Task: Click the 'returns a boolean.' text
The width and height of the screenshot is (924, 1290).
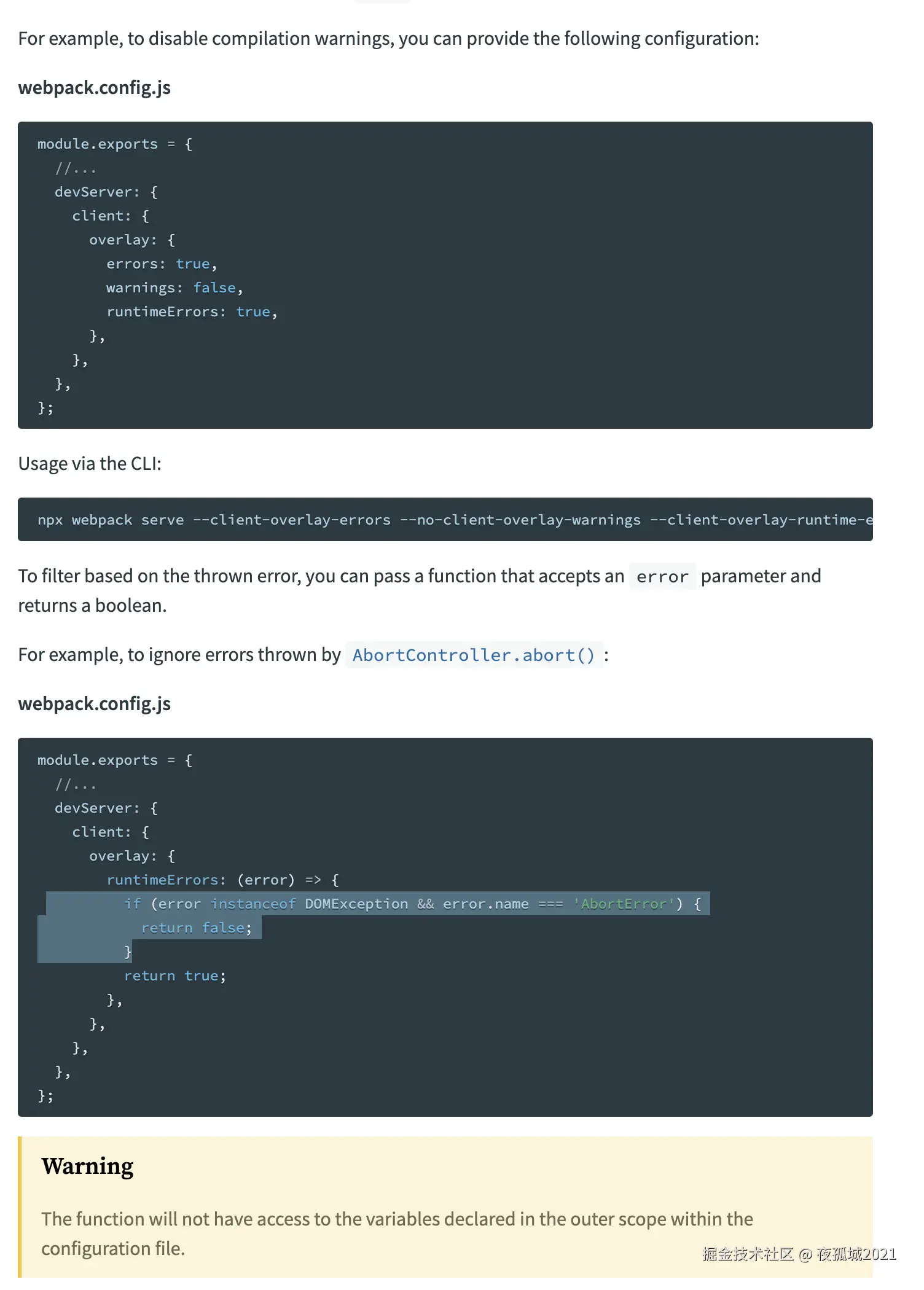Action: [92, 606]
